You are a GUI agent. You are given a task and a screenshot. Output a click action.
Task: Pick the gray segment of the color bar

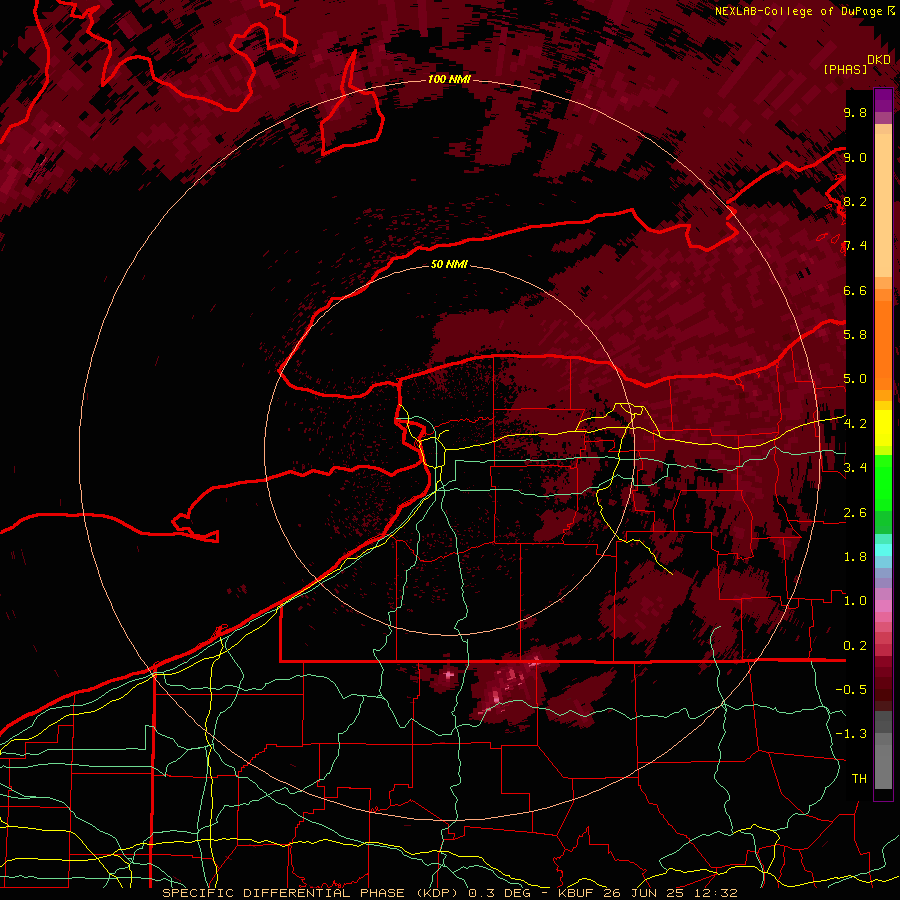[883, 749]
